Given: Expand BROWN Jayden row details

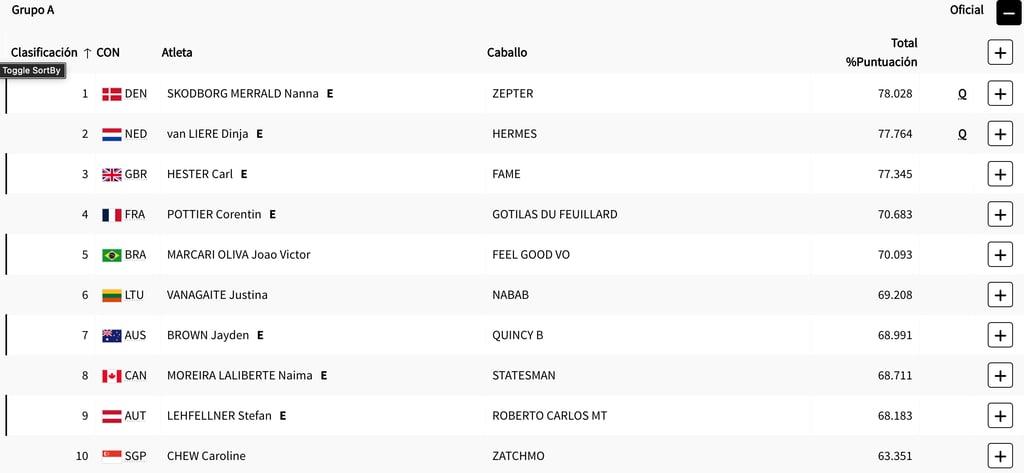Looking at the screenshot, I should [1000, 335].
